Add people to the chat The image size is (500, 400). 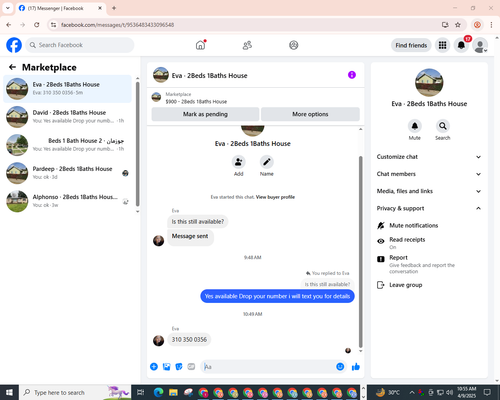(239, 162)
